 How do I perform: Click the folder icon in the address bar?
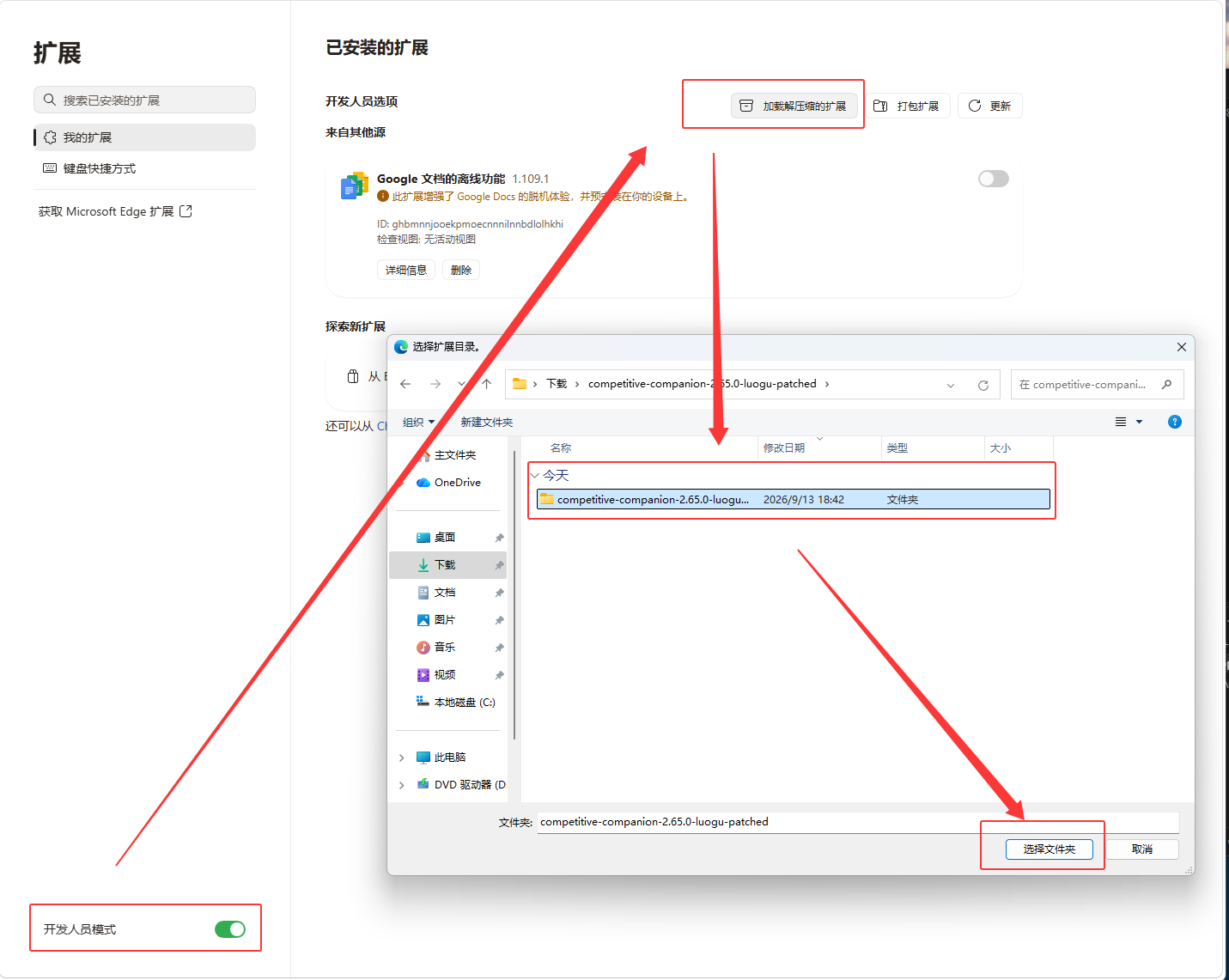(x=520, y=384)
